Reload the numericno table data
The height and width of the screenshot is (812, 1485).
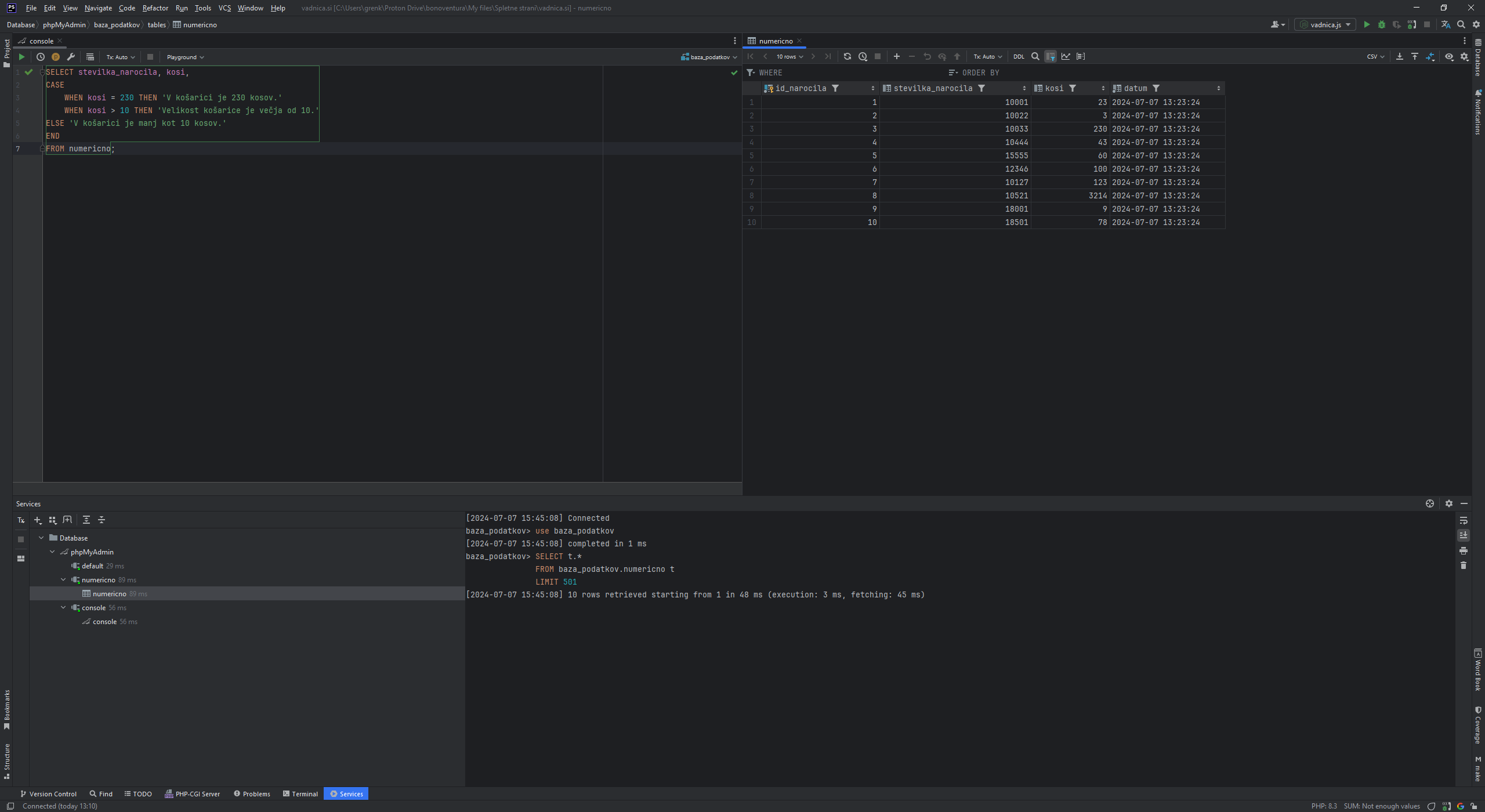[847, 56]
